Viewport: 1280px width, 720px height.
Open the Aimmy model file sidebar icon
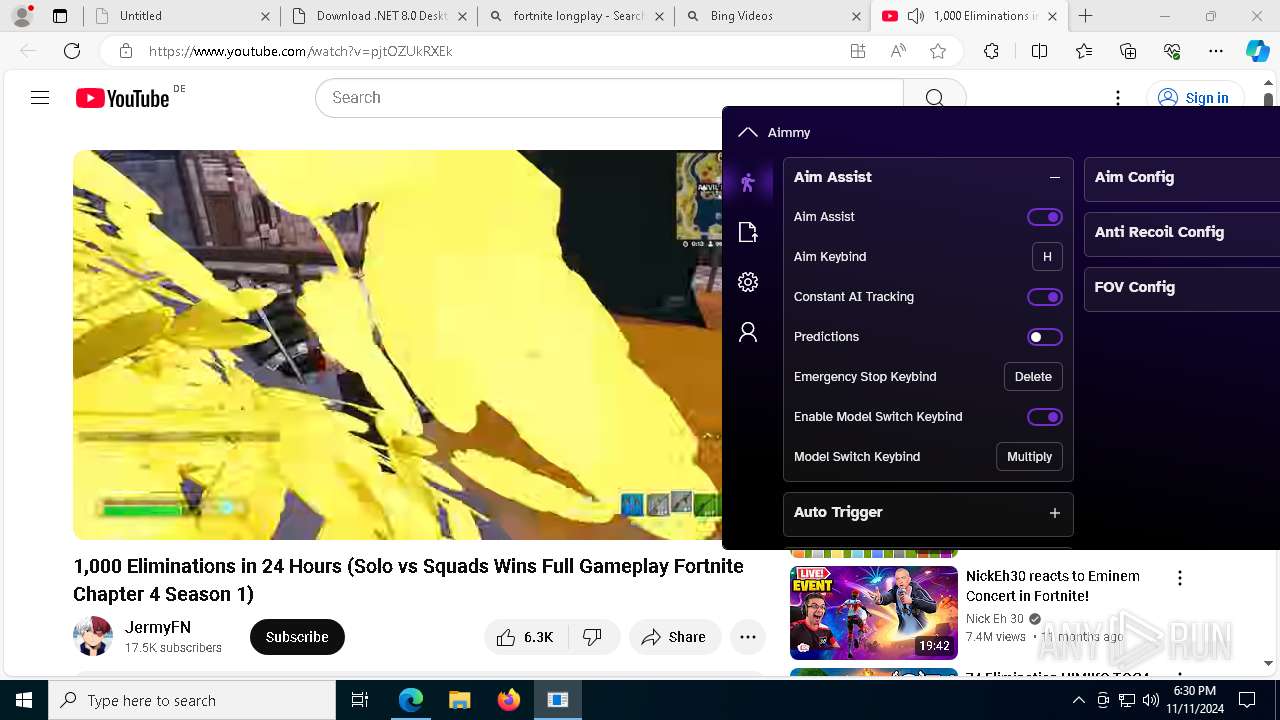pos(748,232)
